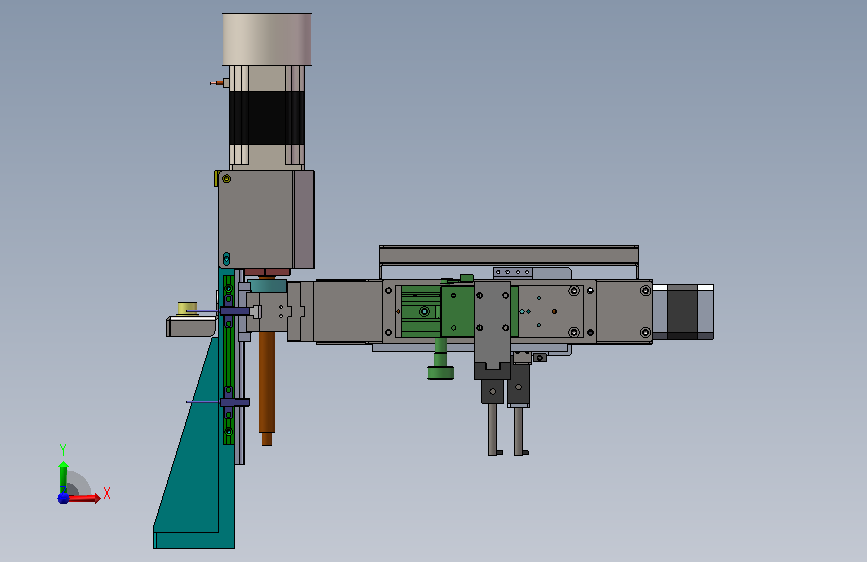Click the X axis label text

pos(107,493)
